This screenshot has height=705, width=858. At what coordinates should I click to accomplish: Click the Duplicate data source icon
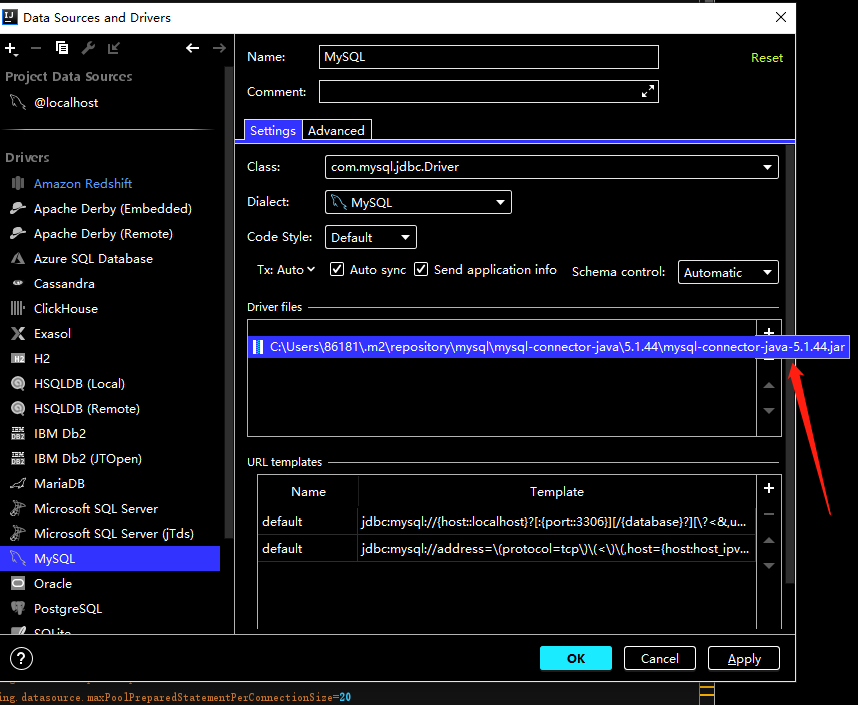pyautogui.click(x=62, y=48)
